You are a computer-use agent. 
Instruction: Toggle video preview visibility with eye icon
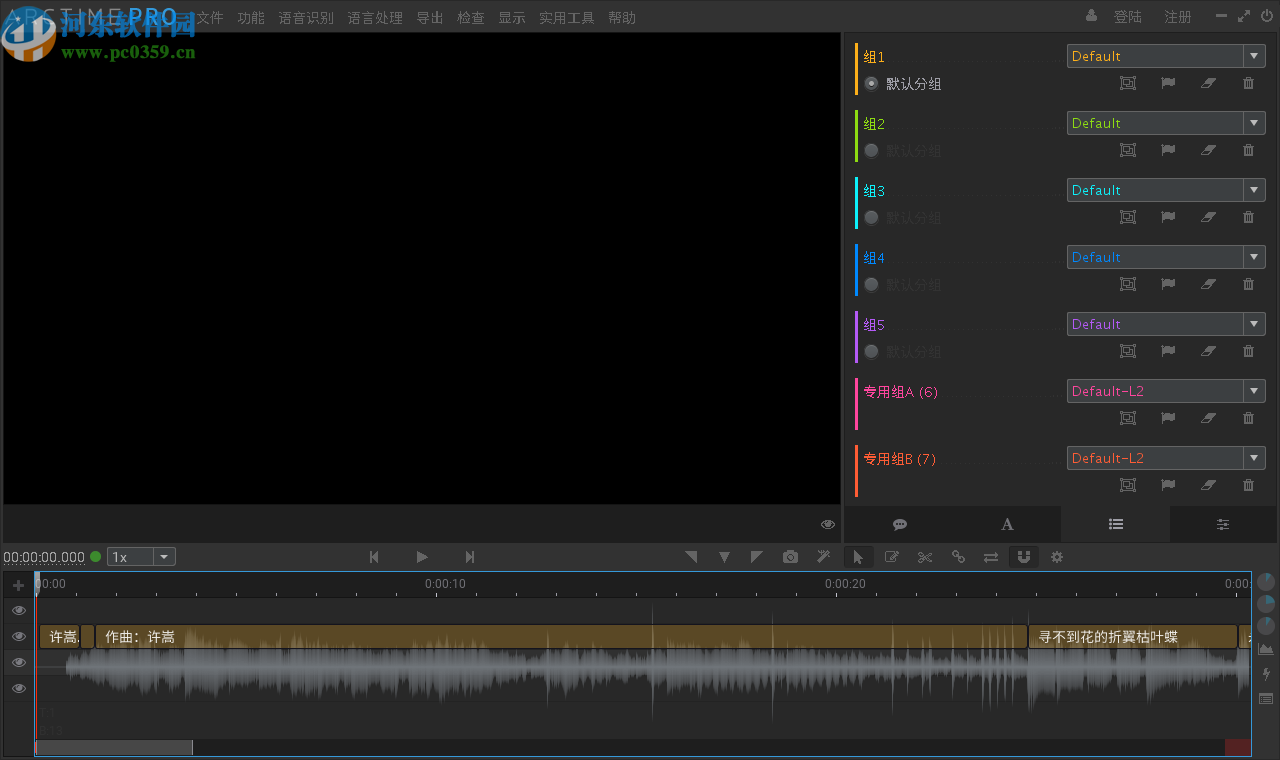tap(827, 523)
